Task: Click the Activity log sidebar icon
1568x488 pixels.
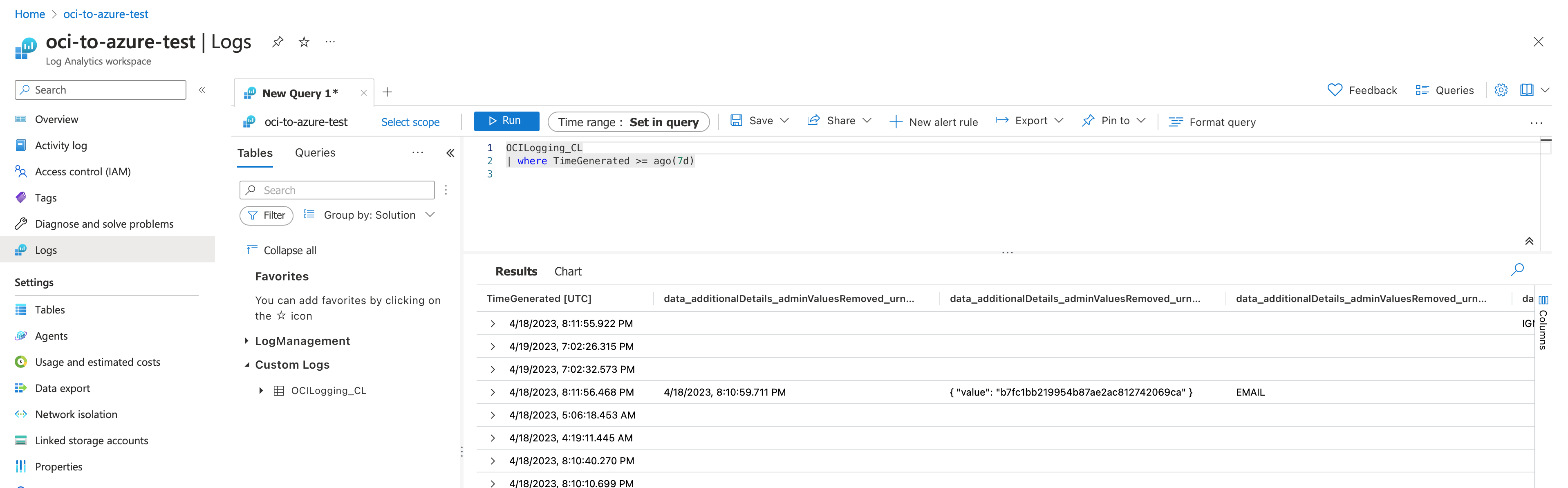Action: (x=20, y=145)
